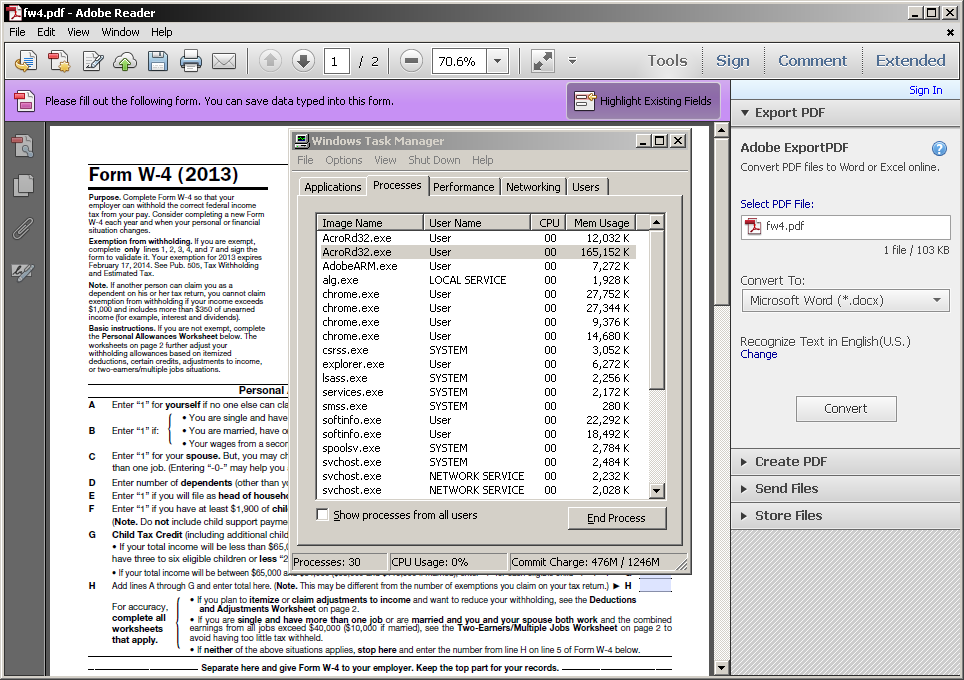Sort processes by the User Name column header
Viewport: 964px width, 680px height.
[x=476, y=223]
